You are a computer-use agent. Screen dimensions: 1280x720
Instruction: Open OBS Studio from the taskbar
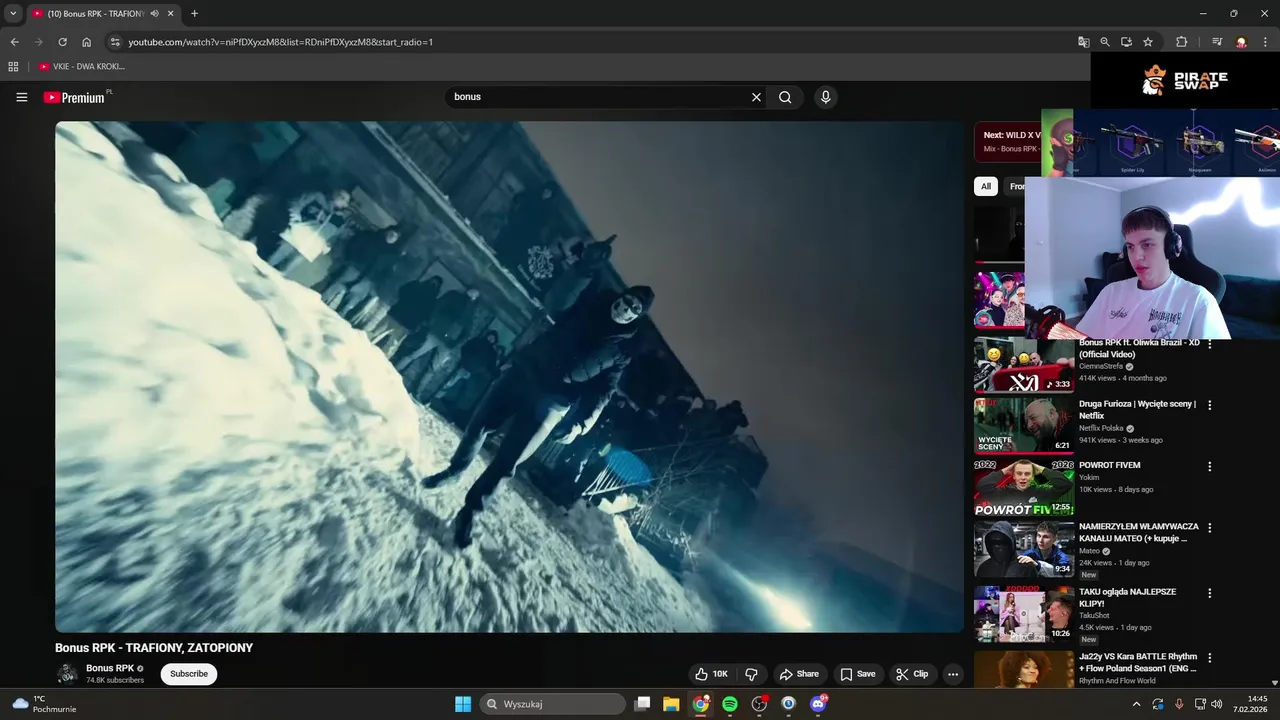pyautogui.click(x=759, y=704)
